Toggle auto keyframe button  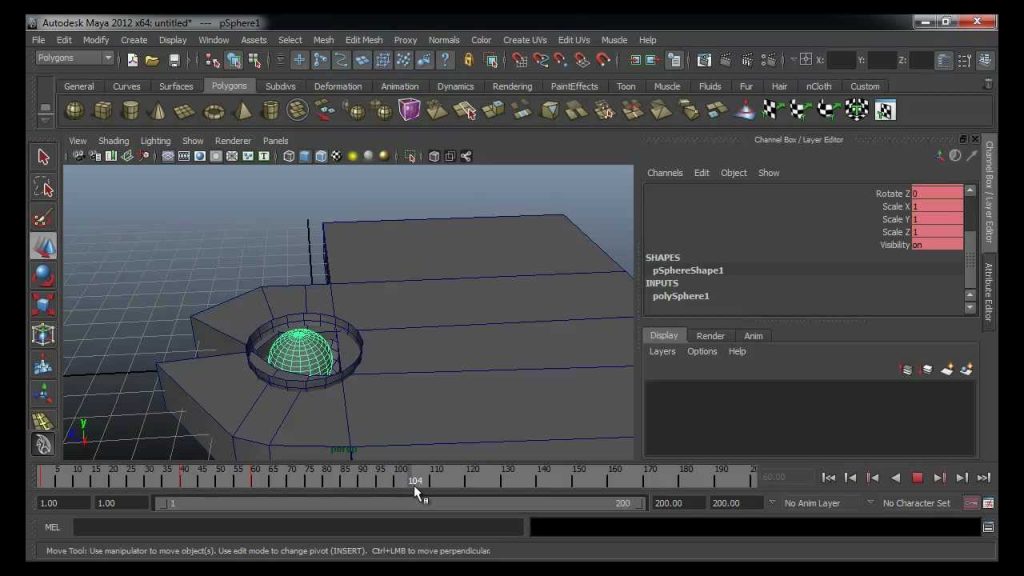click(971, 503)
